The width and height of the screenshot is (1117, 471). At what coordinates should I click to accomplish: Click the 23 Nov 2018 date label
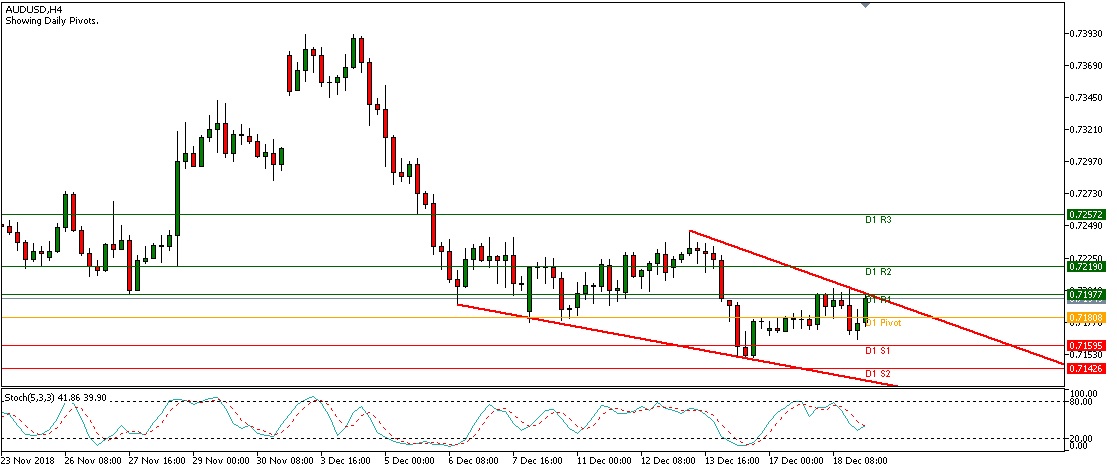(x=28, y=461)
